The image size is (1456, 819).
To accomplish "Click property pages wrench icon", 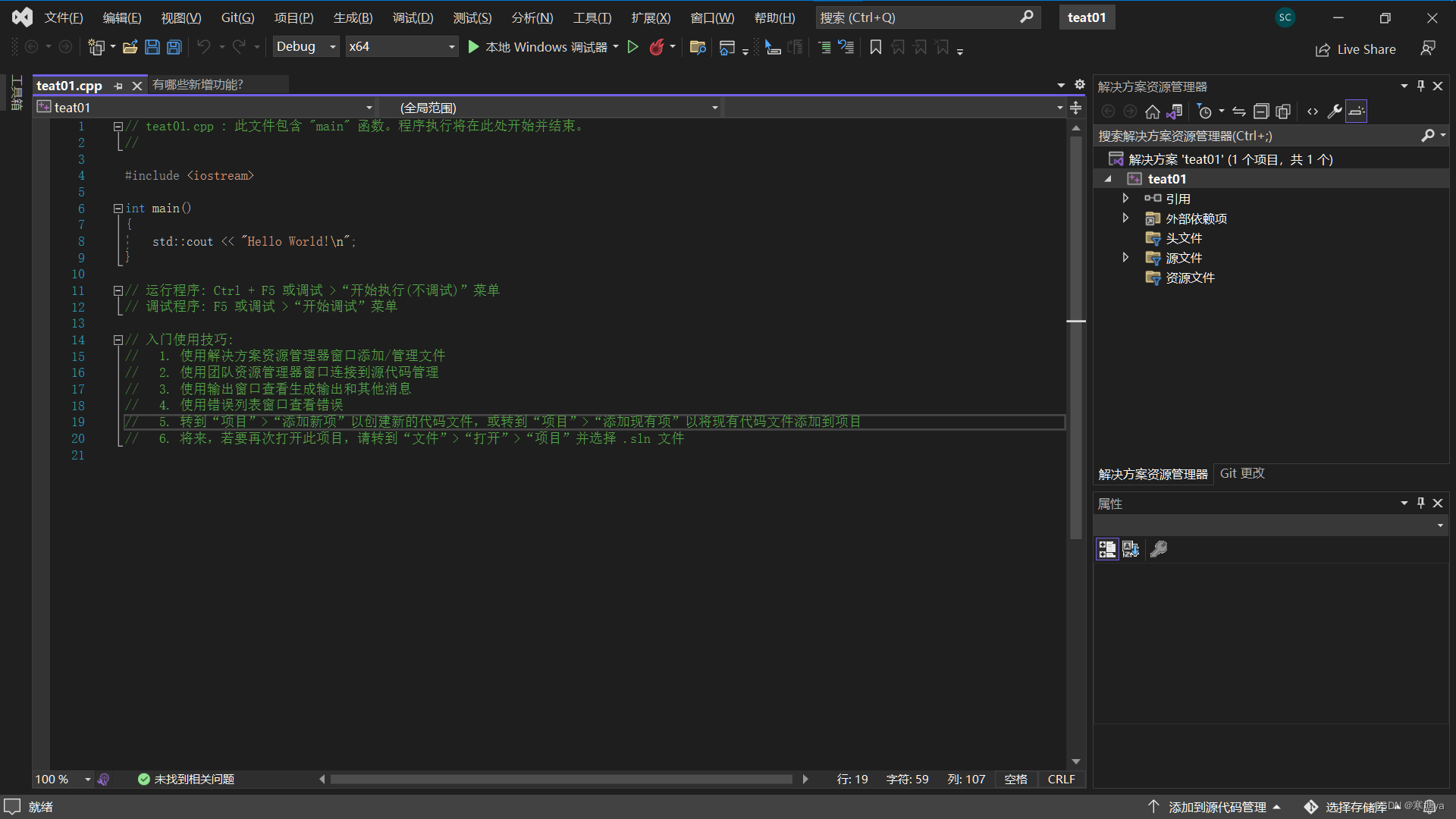I will click(1159, 549).
